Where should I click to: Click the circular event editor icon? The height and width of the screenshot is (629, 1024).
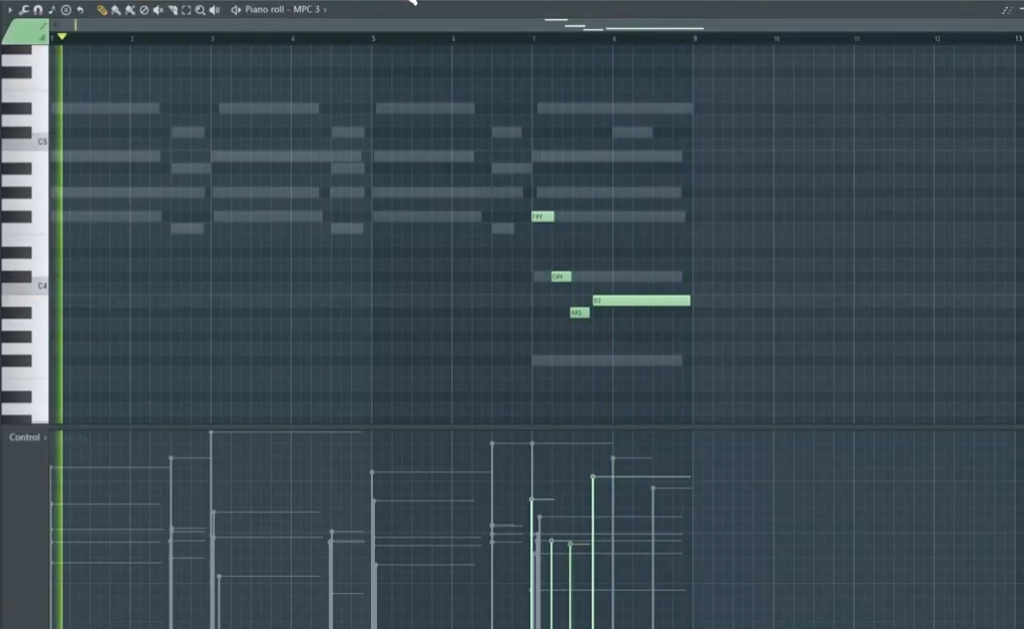click(x=66, y=10)
